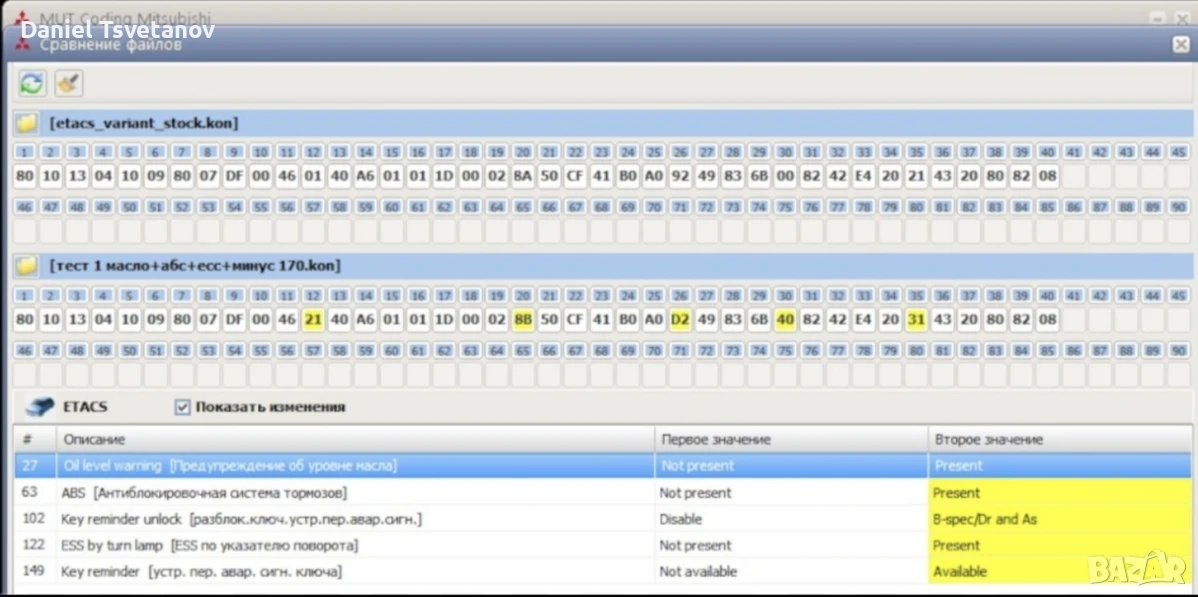Screen dimensions: 1198x597
Task: Click the etacs_variant_stock.kon file name
Action: pos(144,123)
